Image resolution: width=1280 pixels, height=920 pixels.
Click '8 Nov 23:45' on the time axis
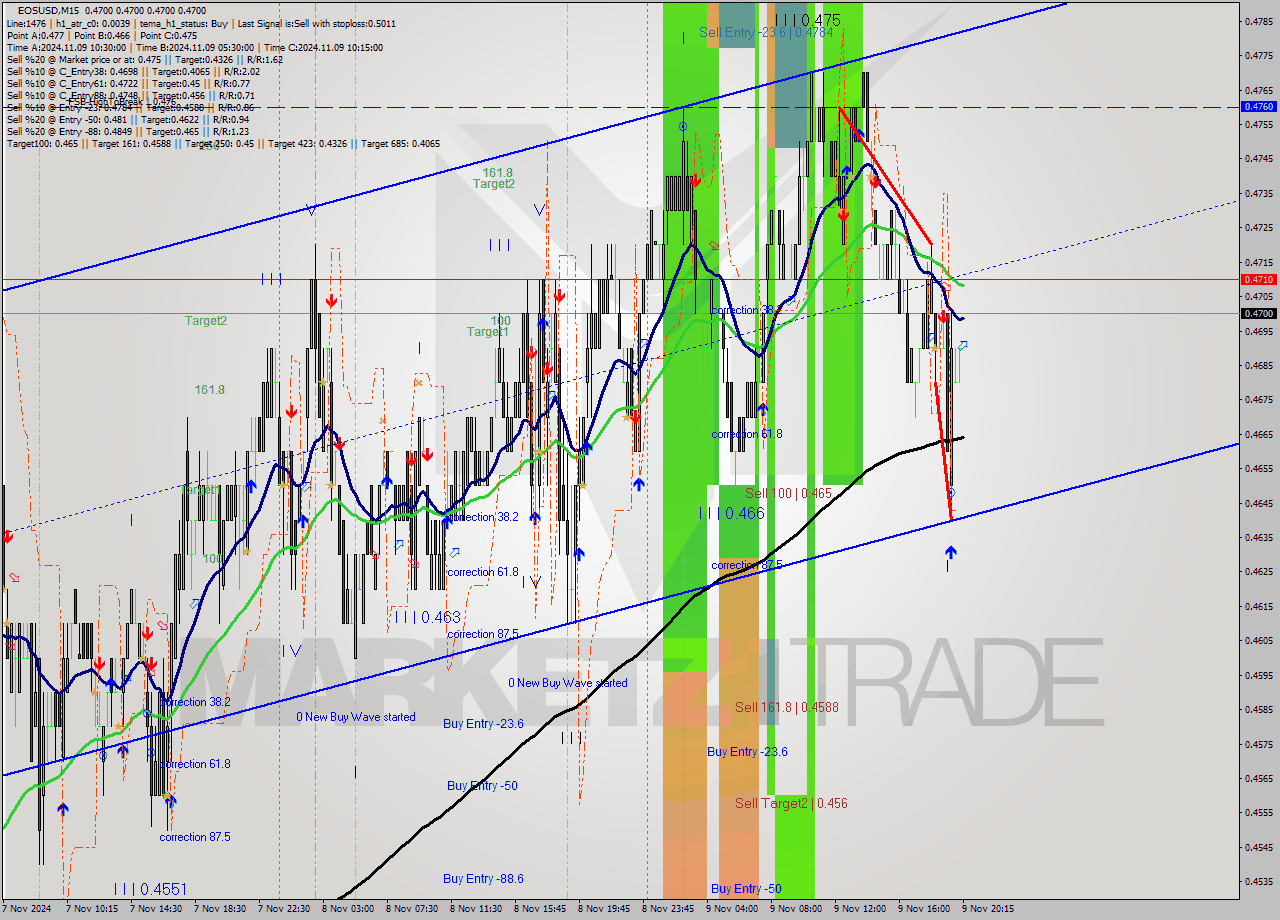click(667, 909)
